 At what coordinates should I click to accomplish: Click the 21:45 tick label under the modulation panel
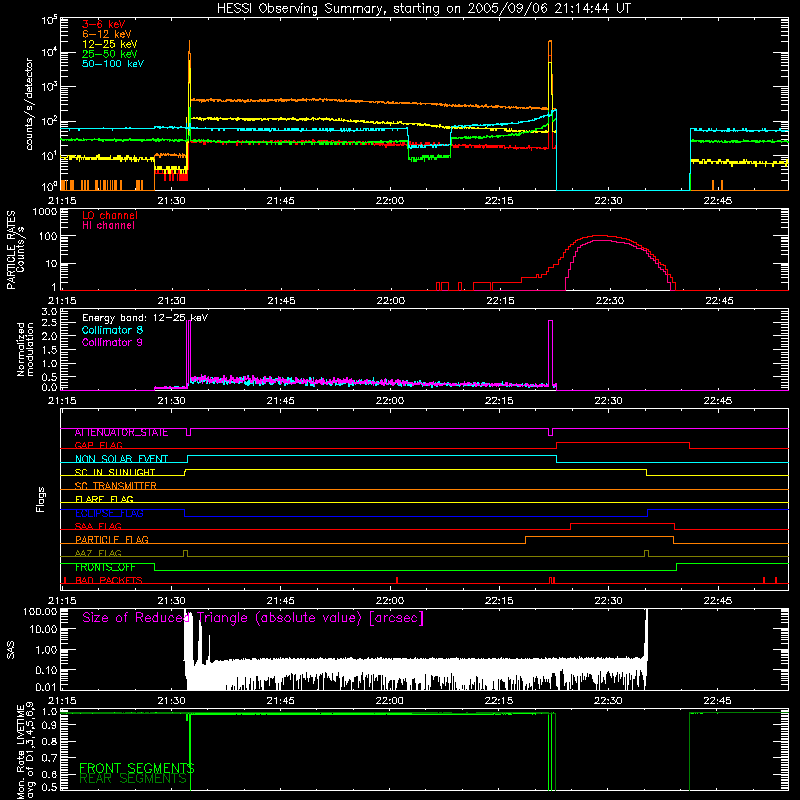tap(281, 401)
